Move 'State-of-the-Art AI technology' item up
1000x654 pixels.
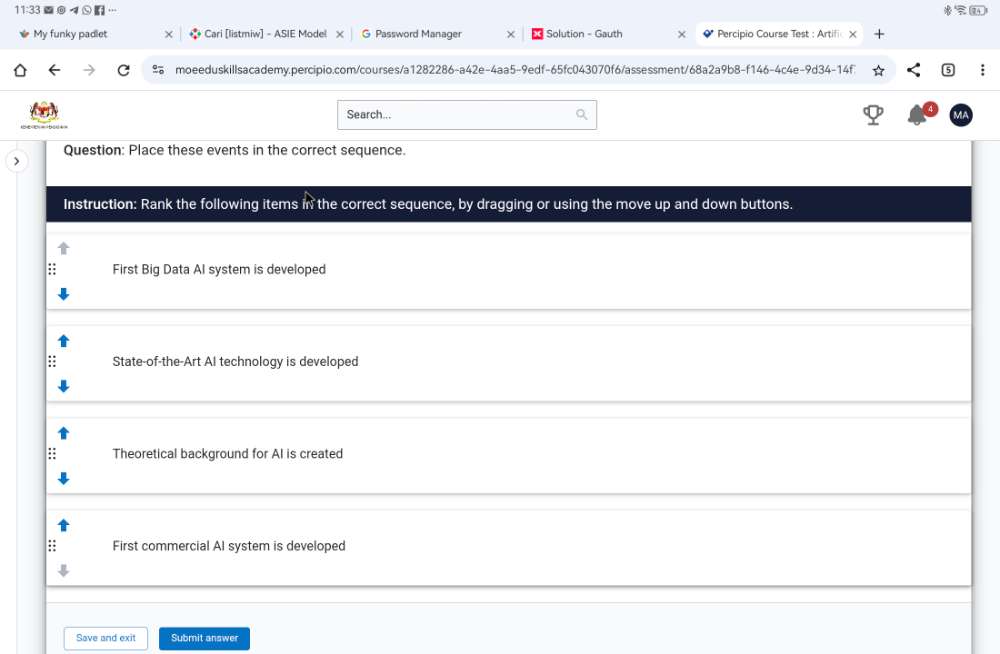tap(64, 341)
